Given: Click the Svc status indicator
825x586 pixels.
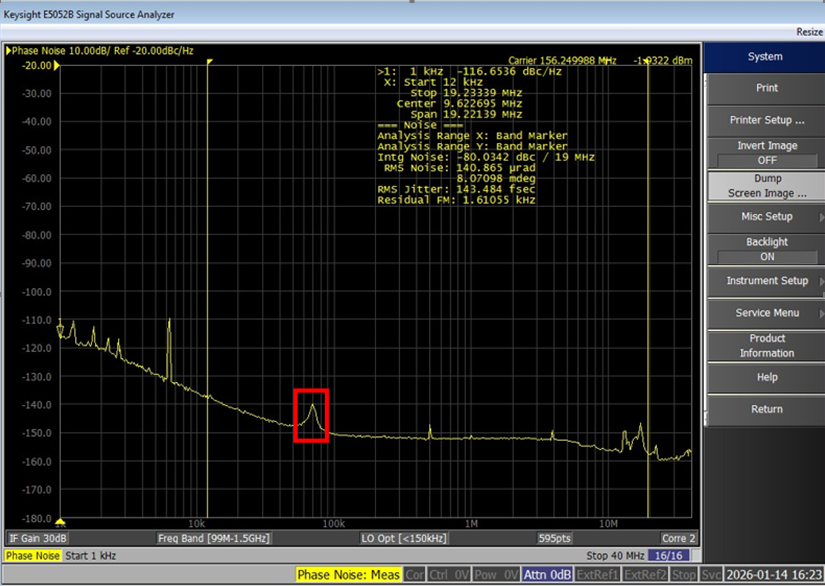Looking at the screenshot, I should 710,575.
